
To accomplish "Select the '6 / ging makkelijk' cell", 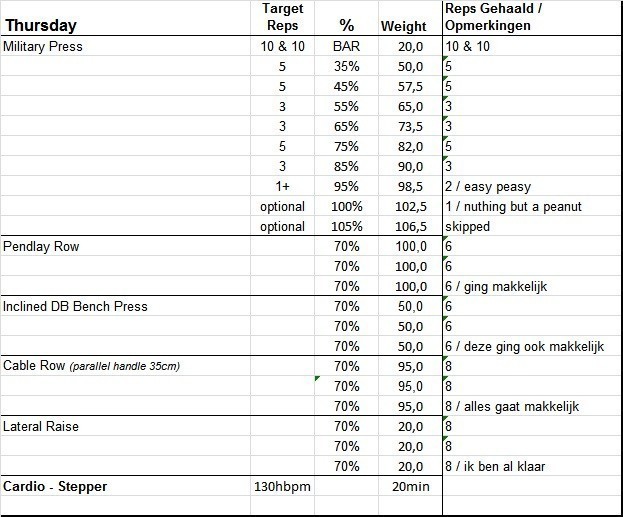I will 495,286.
